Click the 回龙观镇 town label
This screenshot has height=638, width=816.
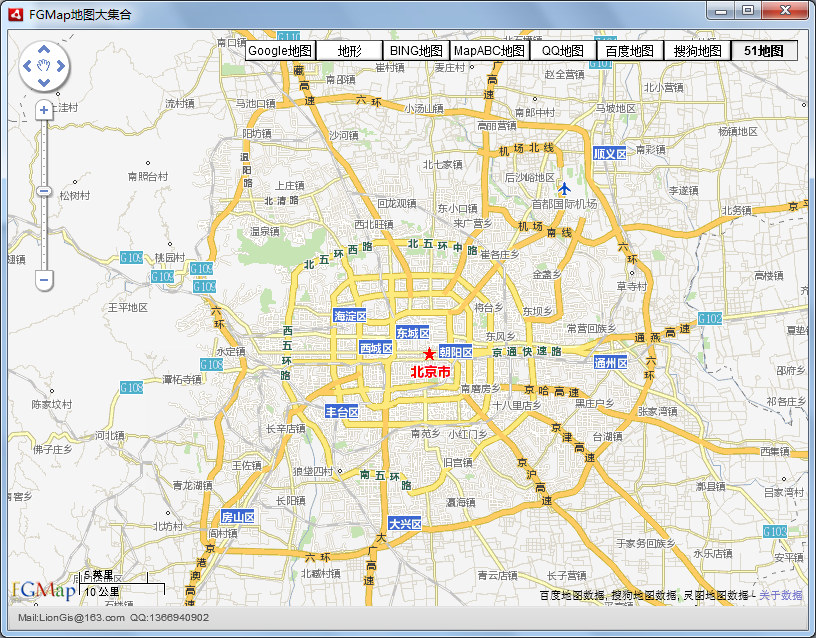tap(397, 203)
